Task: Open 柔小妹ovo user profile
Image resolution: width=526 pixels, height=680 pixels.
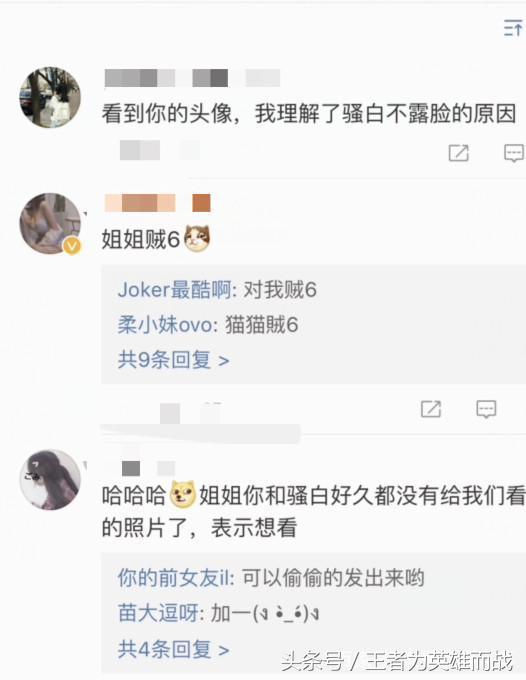Action: click(165, 324)
